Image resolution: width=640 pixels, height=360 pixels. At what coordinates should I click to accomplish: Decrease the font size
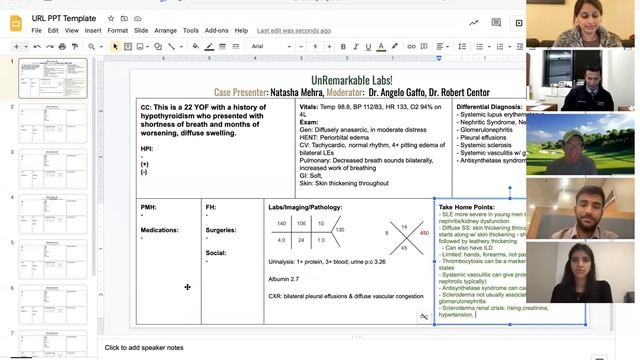coord(301,47)
